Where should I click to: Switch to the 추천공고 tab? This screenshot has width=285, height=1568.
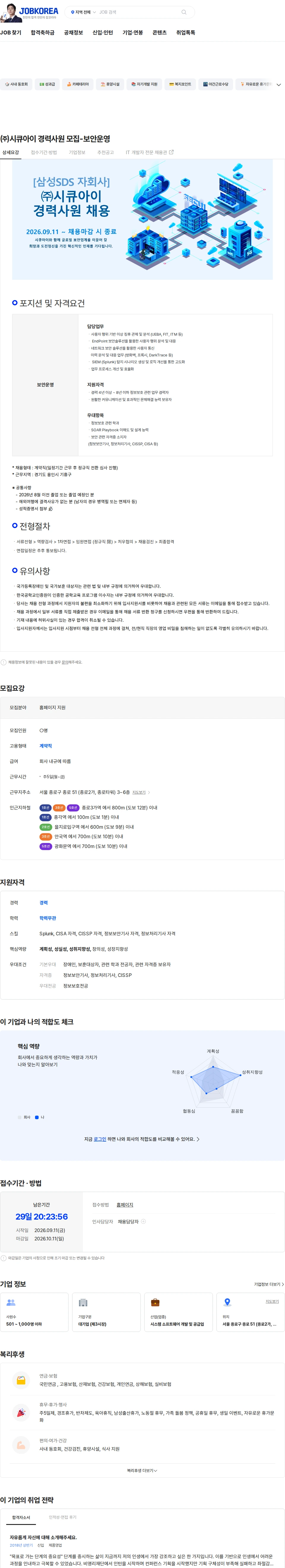click(x=105, y=153)
